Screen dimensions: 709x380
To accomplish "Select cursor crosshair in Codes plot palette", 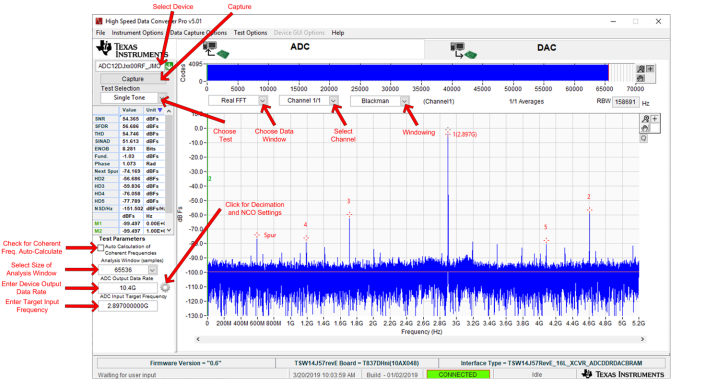I will pos(650,69).
